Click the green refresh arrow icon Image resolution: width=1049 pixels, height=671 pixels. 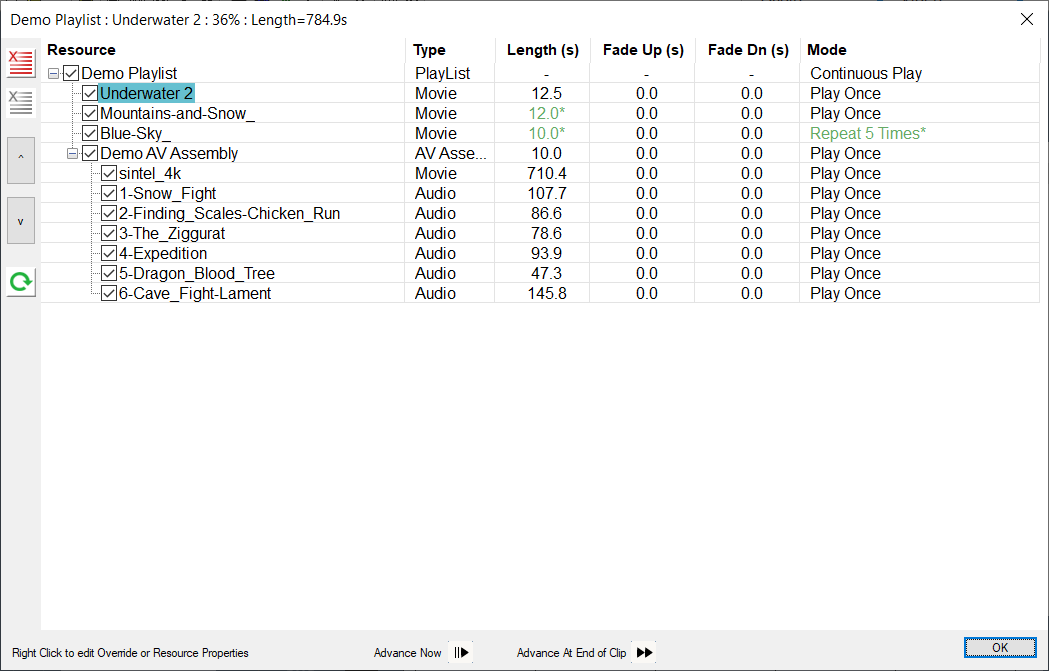[20, 282]
